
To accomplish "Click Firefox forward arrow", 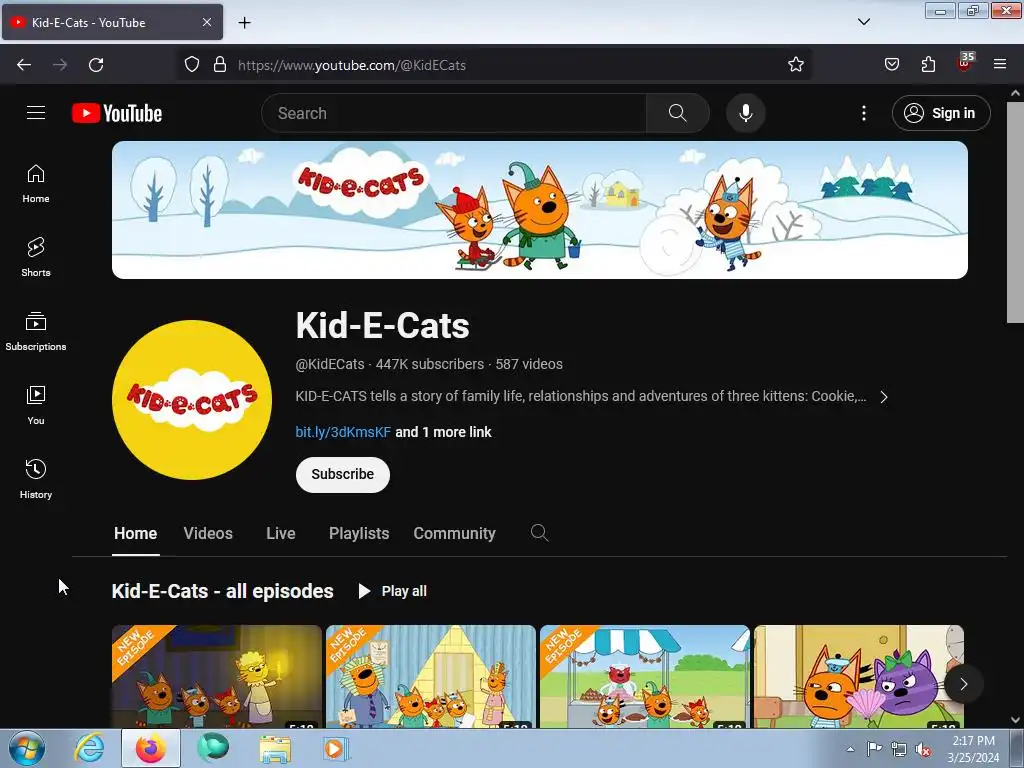I will (x=60, y=65).
